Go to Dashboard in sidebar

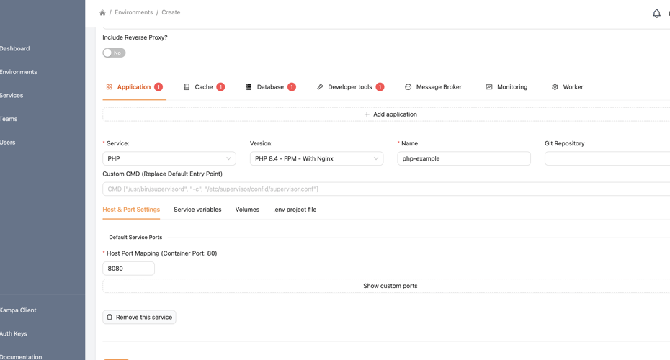15,49
